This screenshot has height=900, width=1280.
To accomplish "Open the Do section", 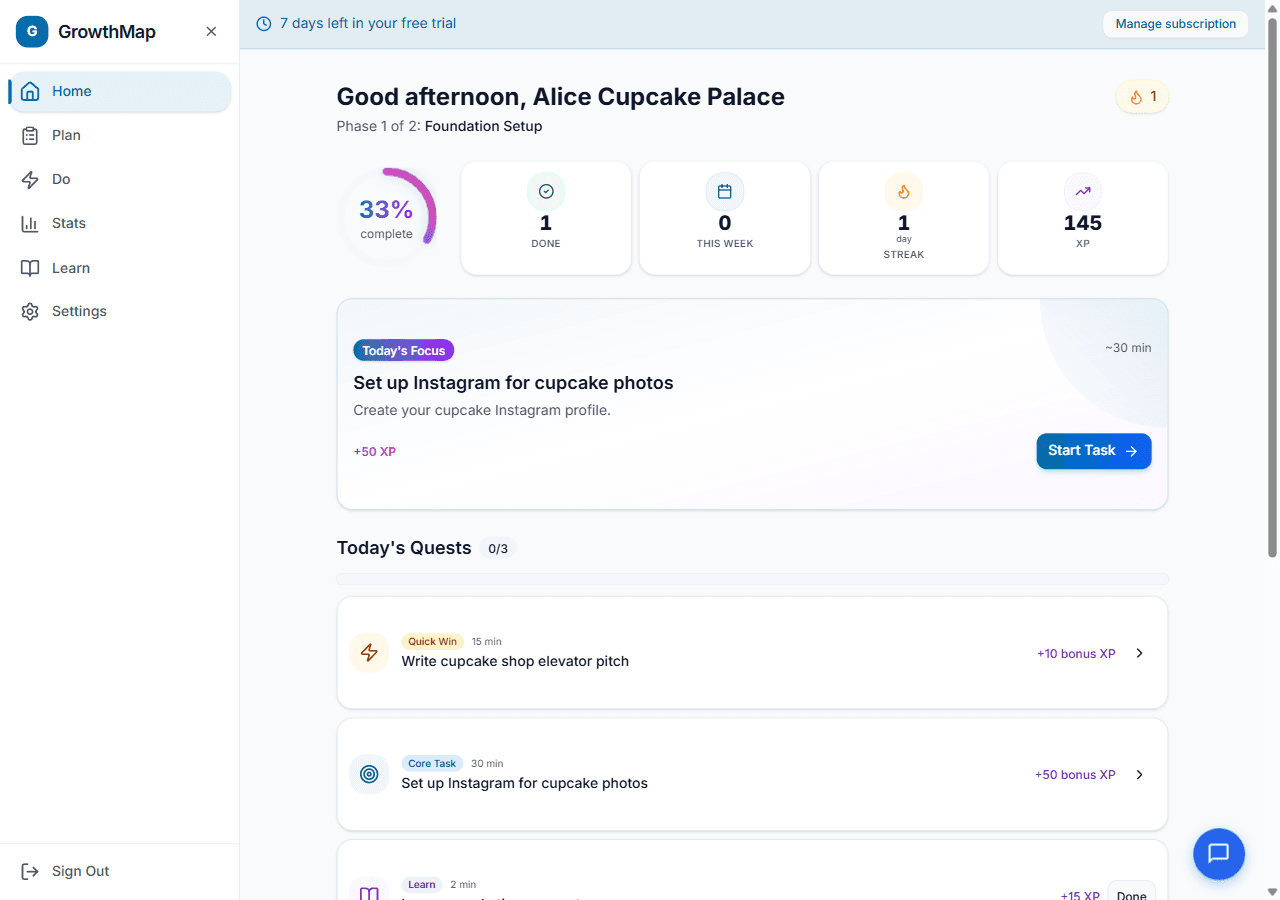I will coord(120,179).
